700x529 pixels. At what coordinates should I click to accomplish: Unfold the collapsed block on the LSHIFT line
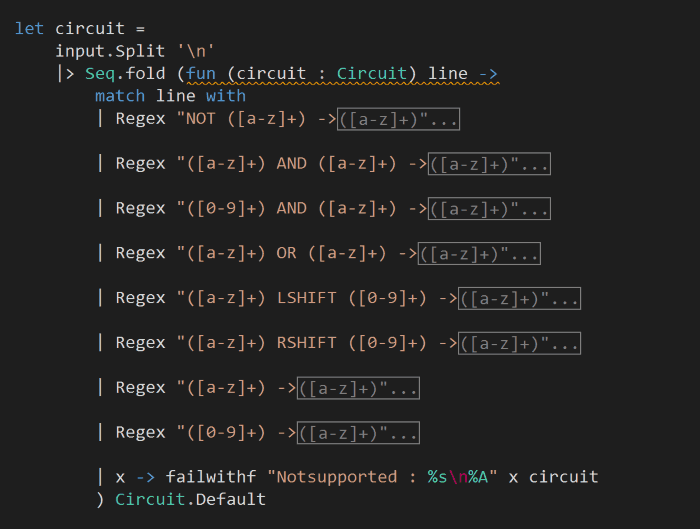(x=519, y=298)
